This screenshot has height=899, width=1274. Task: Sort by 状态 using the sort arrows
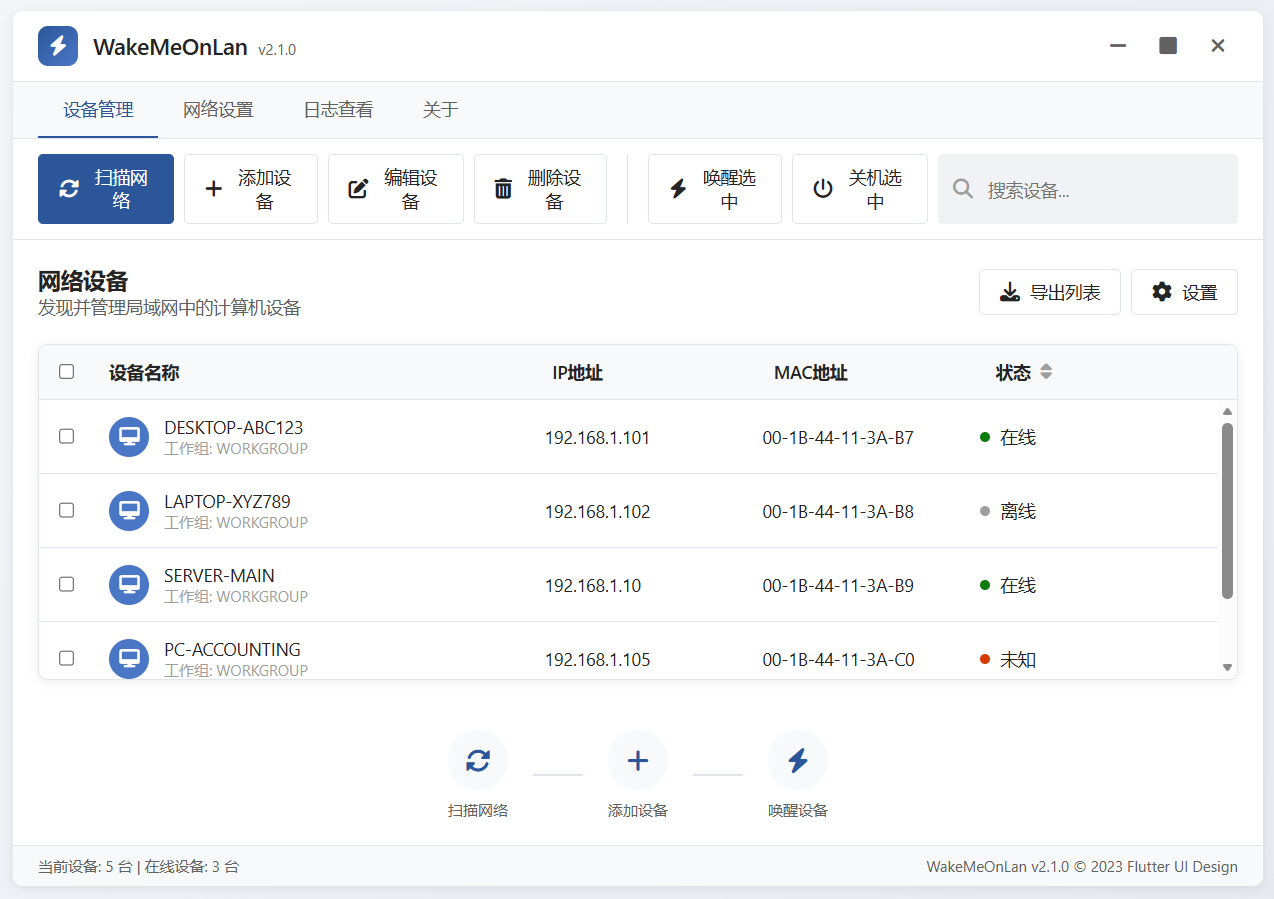coord(1046,372)
